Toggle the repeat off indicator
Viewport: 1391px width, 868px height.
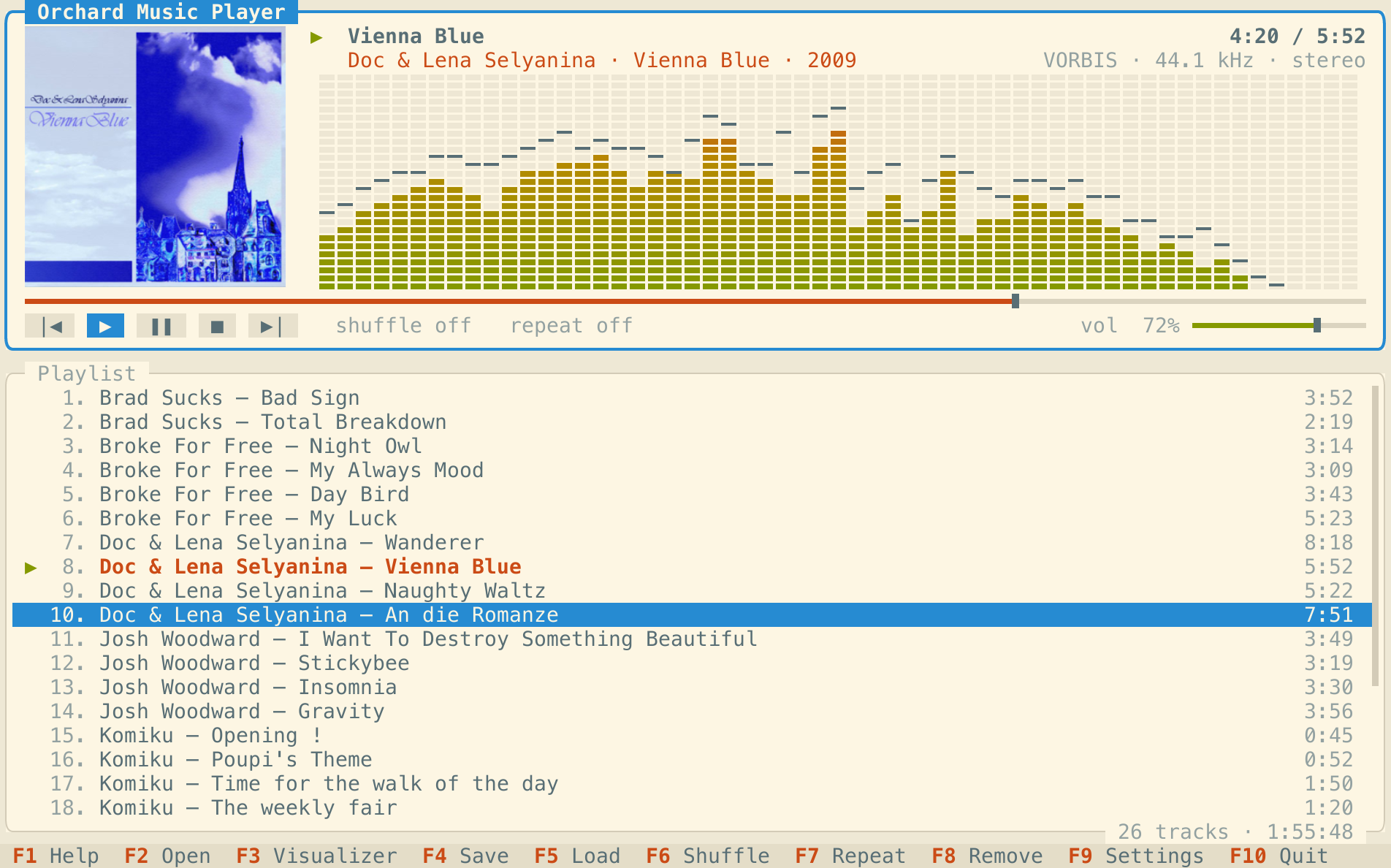(571, 326)
